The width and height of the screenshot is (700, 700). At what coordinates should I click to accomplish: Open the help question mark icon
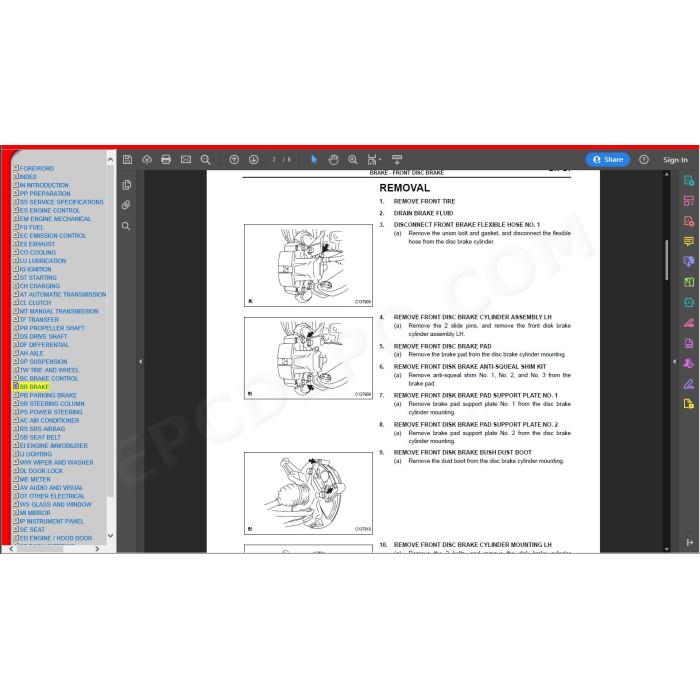[643, 159]
